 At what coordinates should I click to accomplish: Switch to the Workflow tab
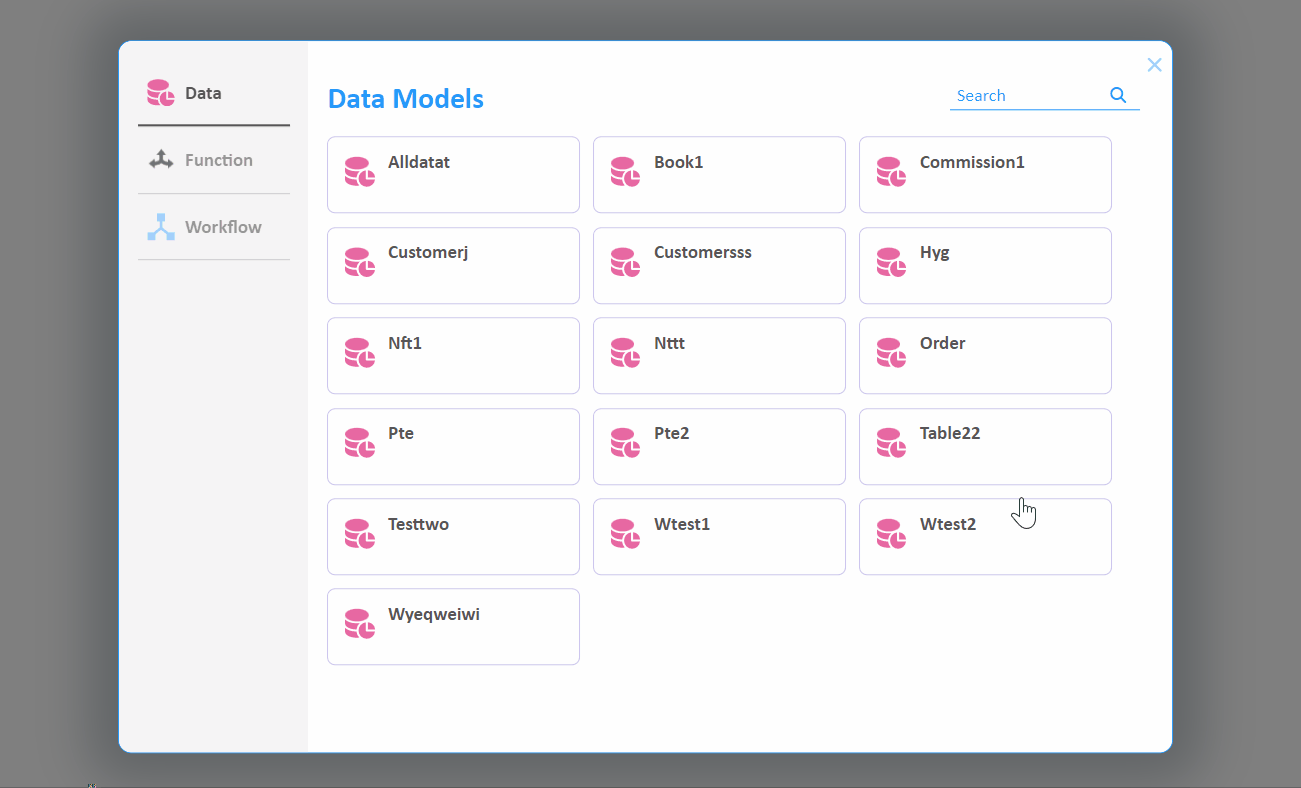(x=214, y=227)
